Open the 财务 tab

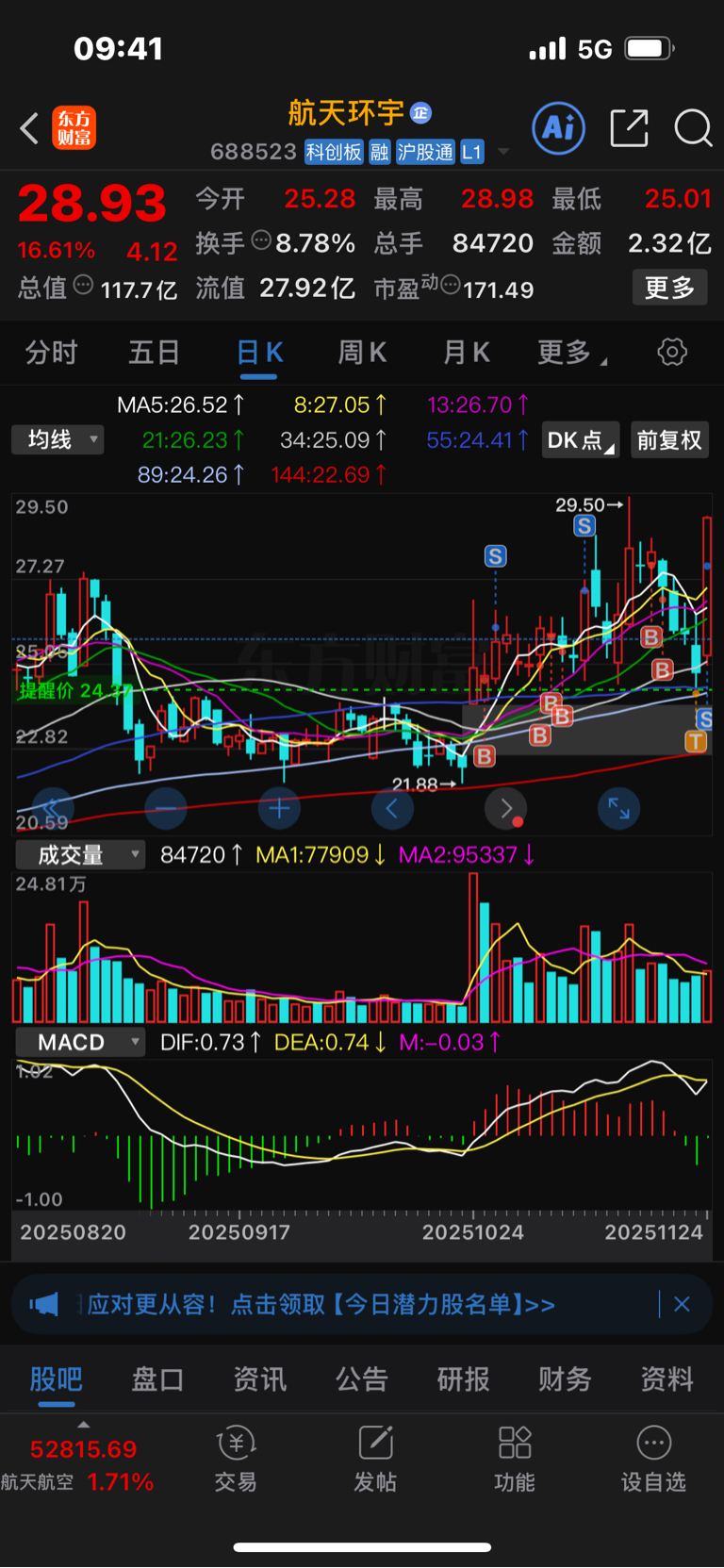pyautogui.click(x=566, y=1379)
